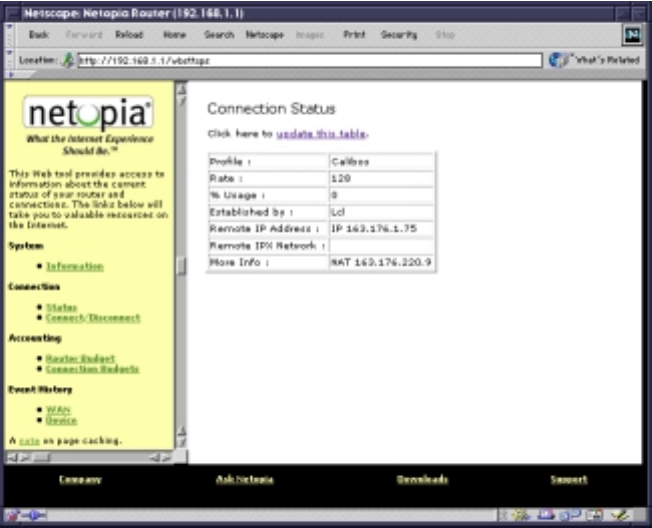652x528 pixels.
Task: Open the 'note' on page caching link
Action: [30, 441]
